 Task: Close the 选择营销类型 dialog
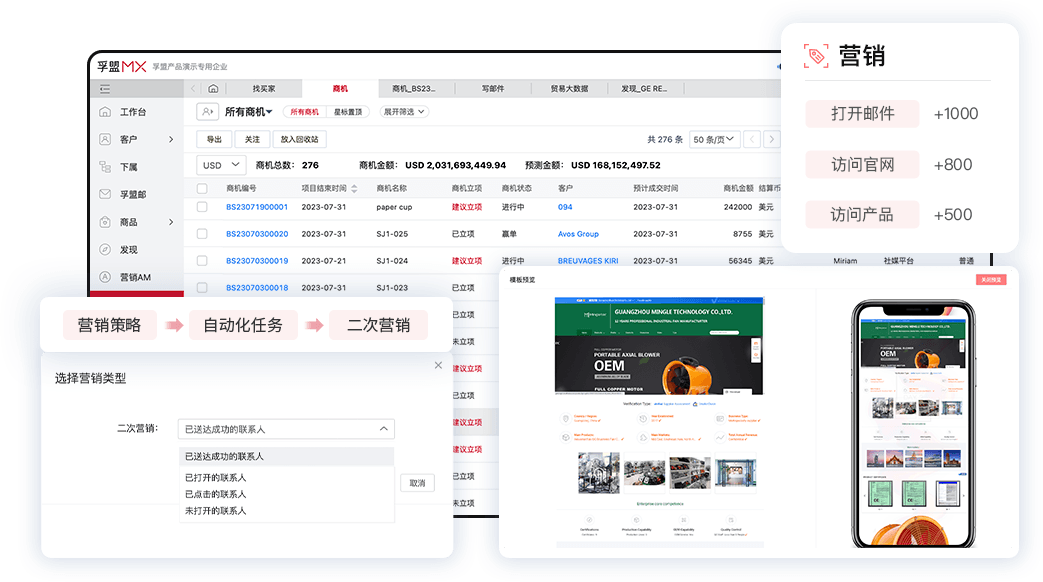pyautogui.click(x=438, y=366)
